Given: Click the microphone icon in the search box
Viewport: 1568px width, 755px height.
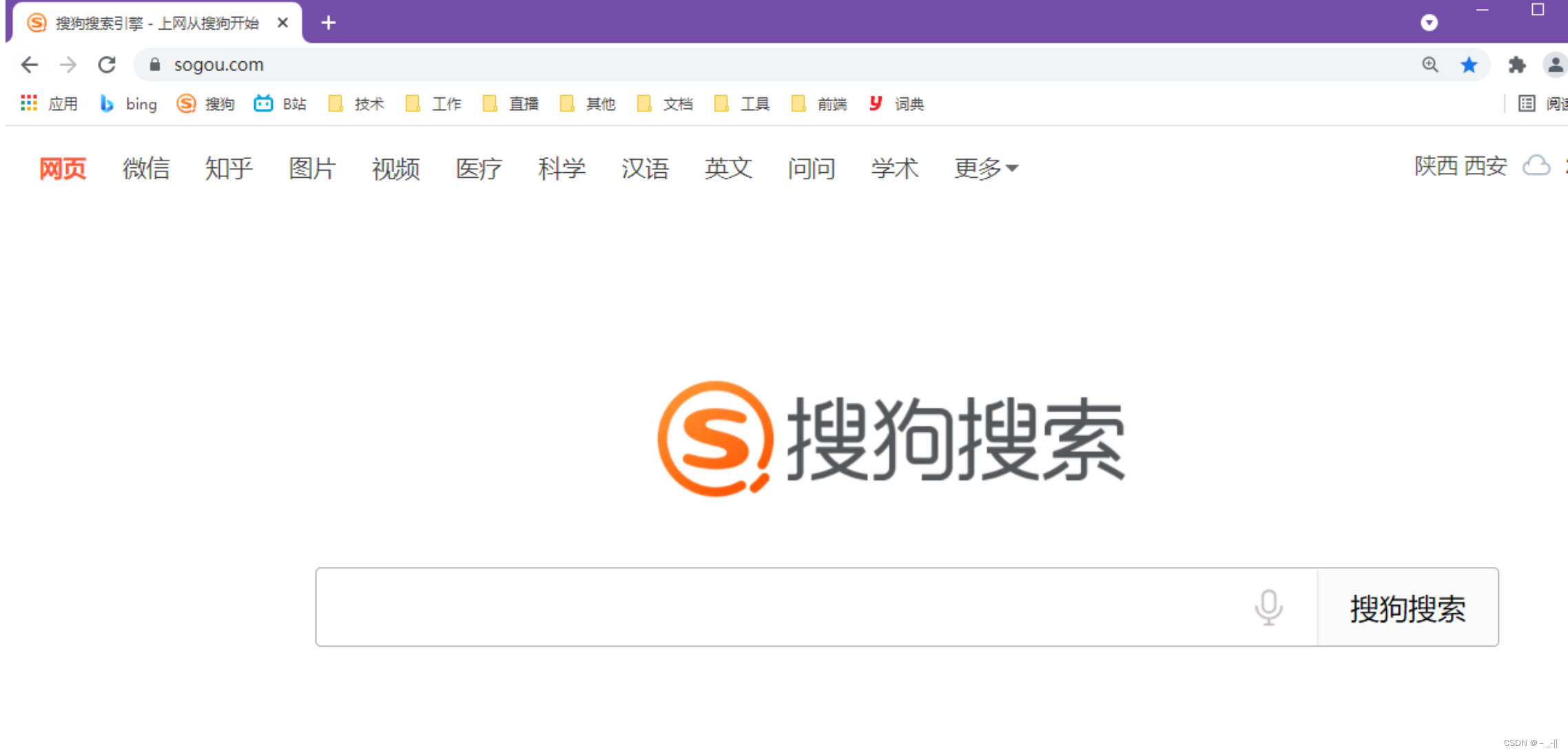Looking at the screenshot, I should coord(1268,608).
